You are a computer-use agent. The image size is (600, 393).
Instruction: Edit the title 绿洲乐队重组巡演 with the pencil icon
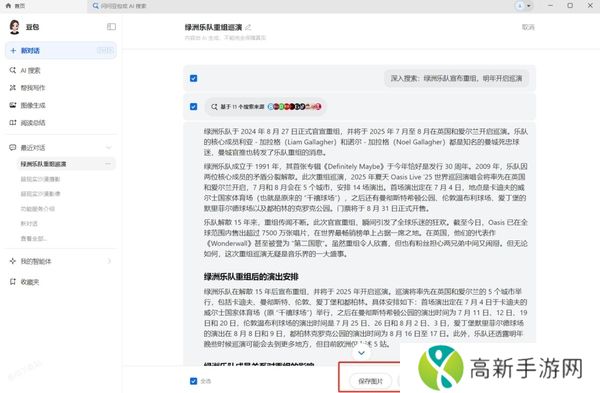248,27
